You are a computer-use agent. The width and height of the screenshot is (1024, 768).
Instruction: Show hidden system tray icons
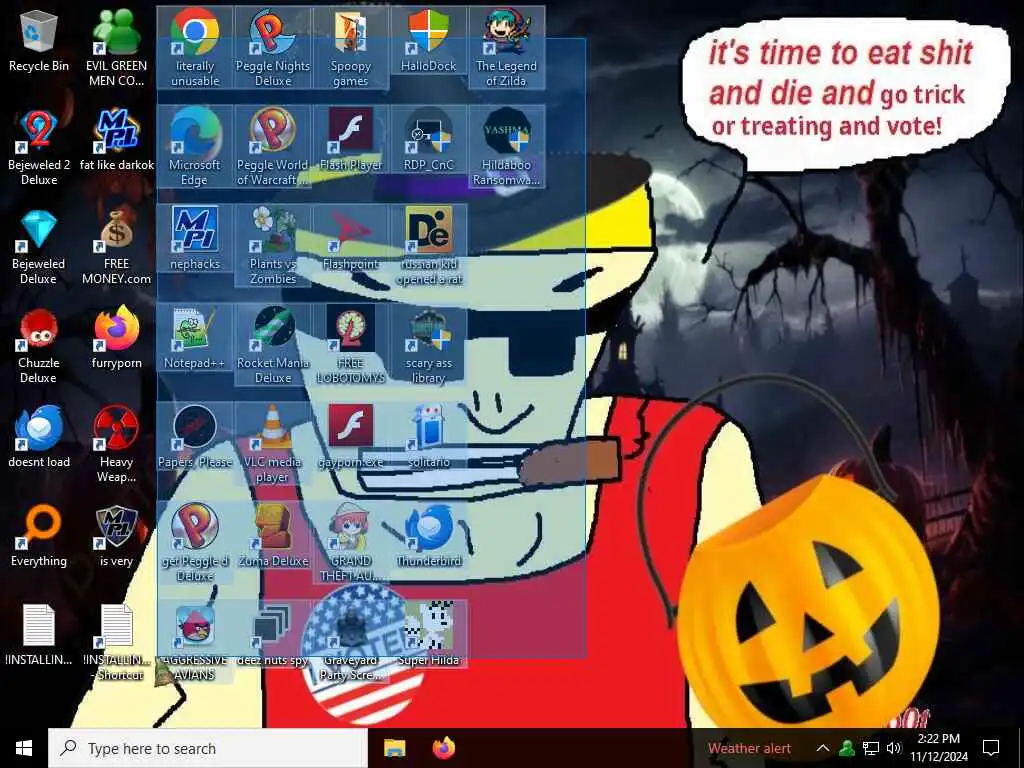coord(823,748)
